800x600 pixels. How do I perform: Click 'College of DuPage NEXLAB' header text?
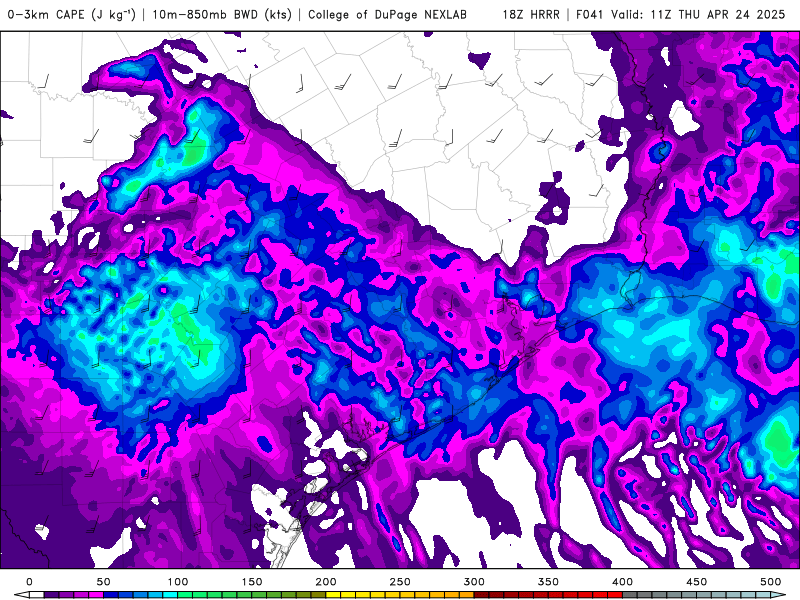pos(387,15)
